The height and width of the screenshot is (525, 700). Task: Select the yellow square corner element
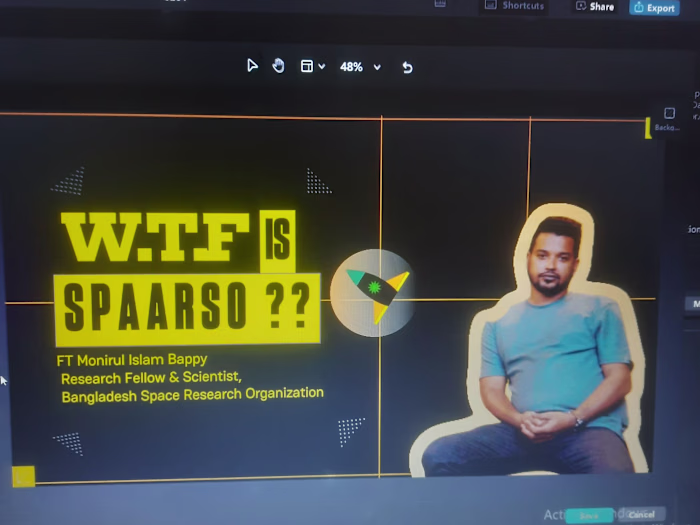(24, 476)
